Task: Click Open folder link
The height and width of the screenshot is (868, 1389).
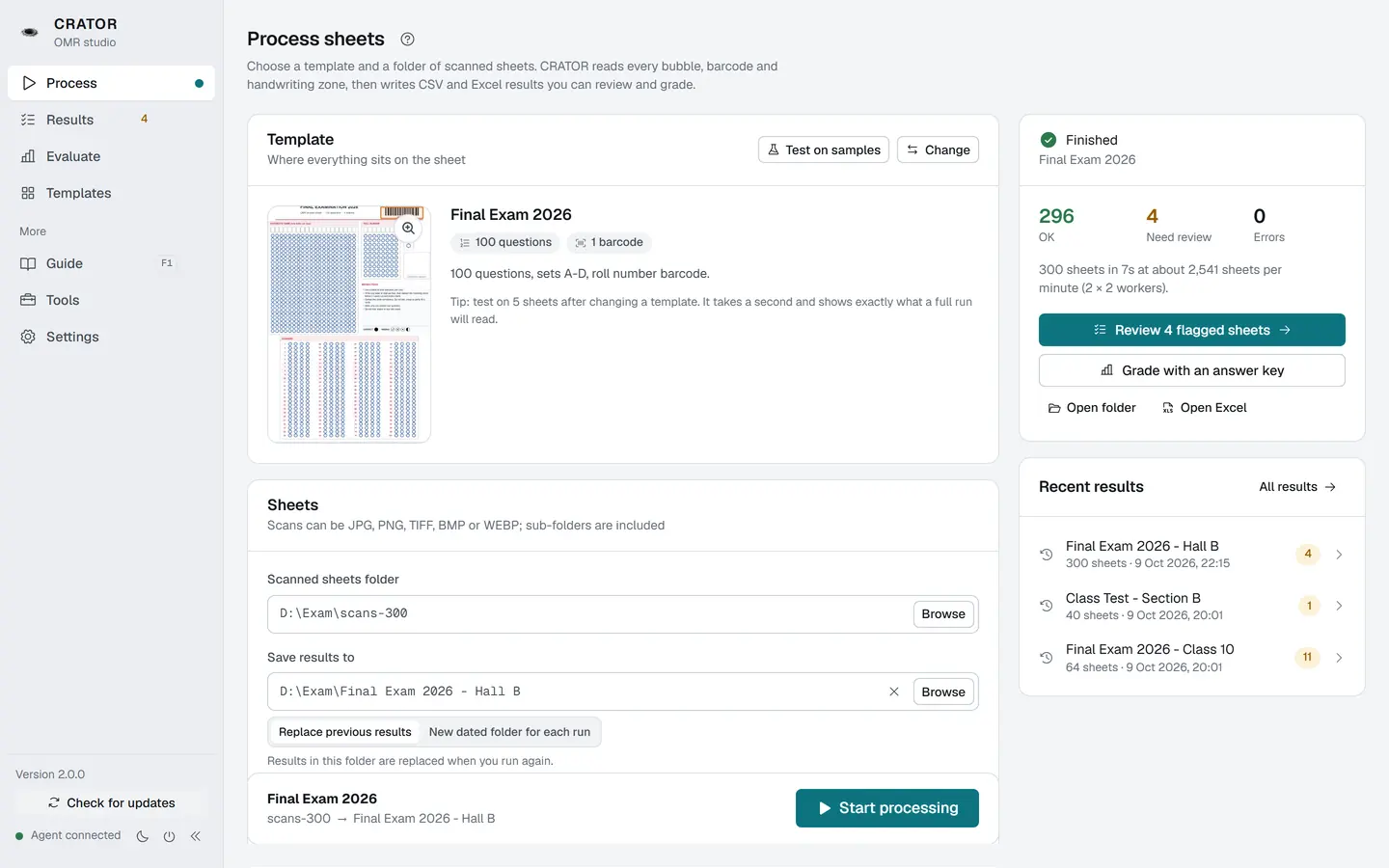Action: [x=1092, y=408]
